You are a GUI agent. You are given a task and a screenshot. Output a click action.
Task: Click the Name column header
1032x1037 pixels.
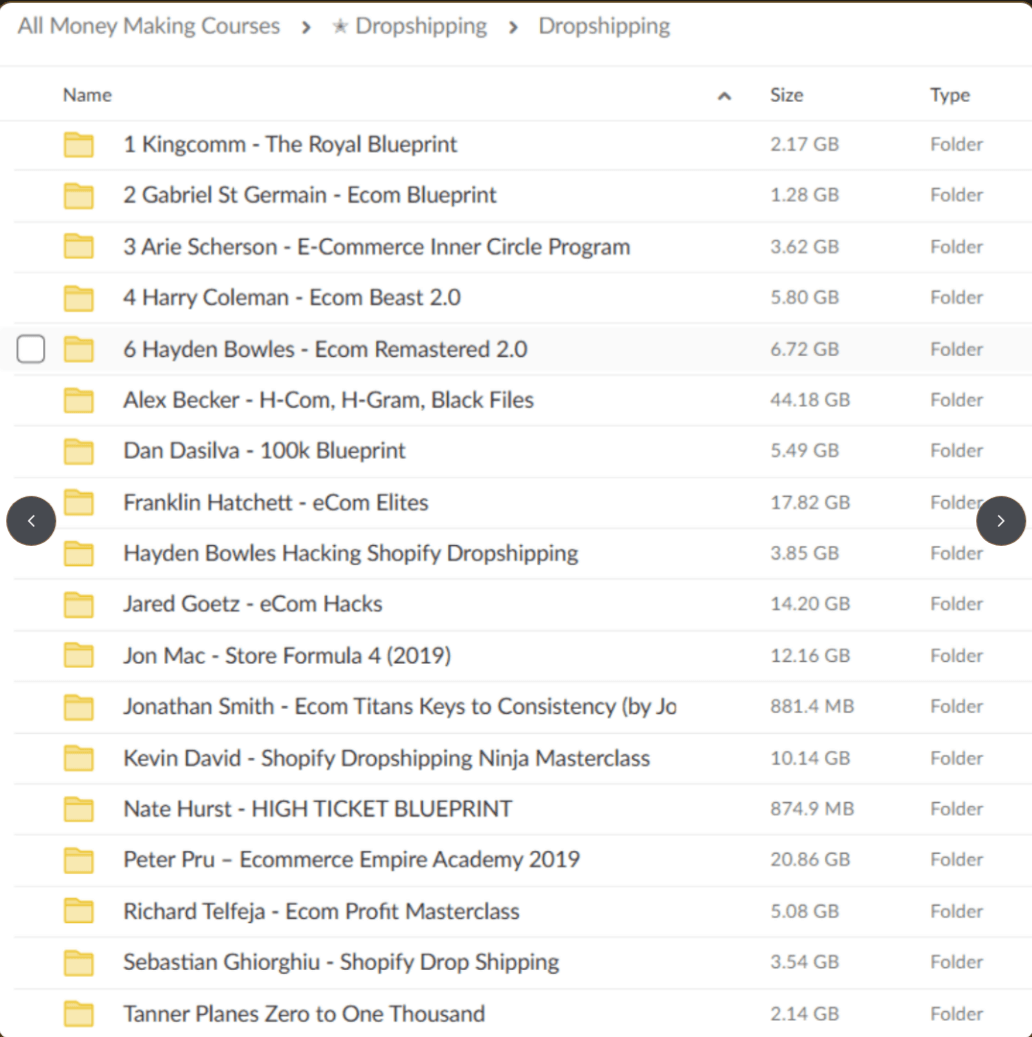coord(87,95)
